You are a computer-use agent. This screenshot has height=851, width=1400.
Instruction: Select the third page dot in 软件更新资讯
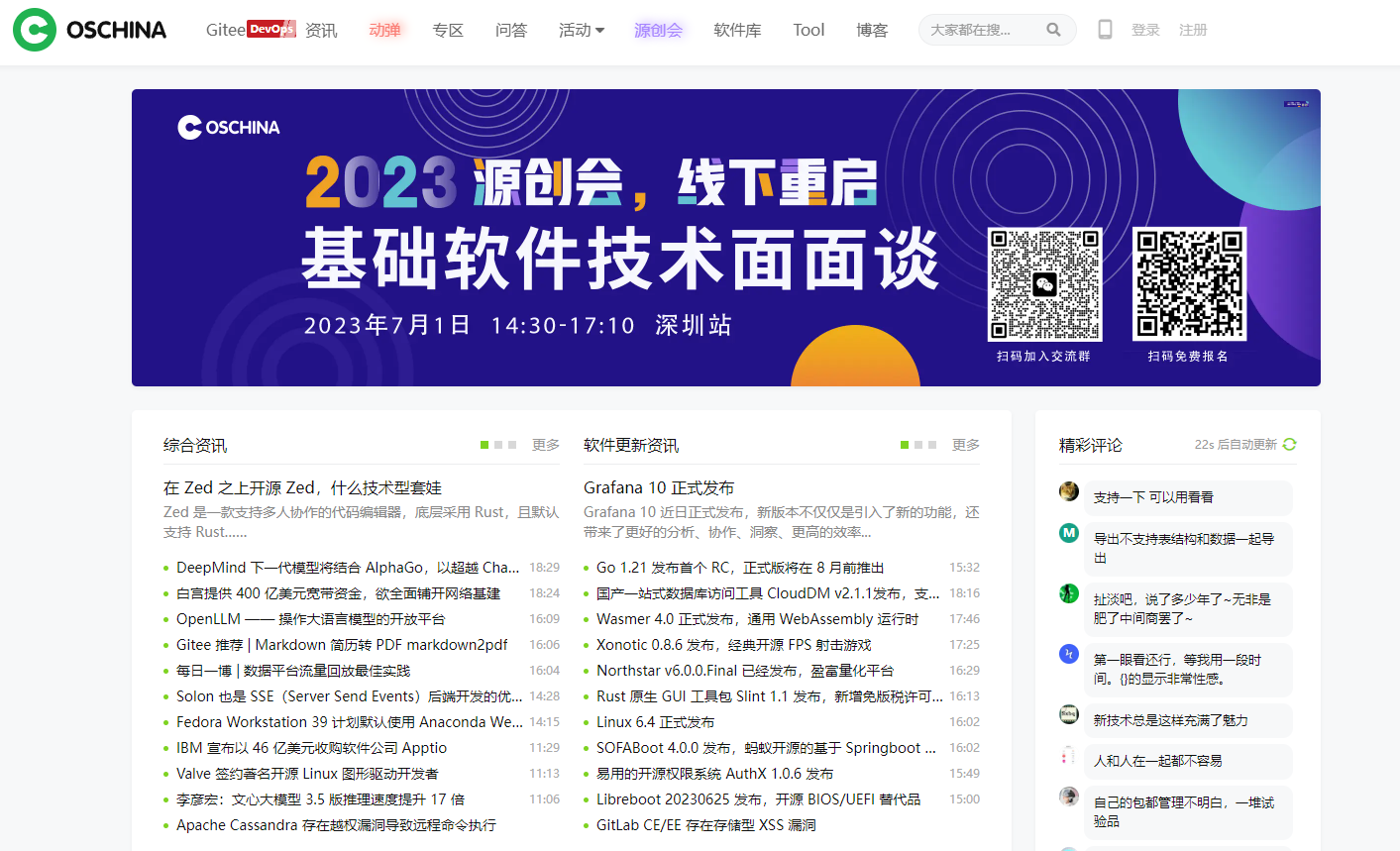tap(932, 445)
